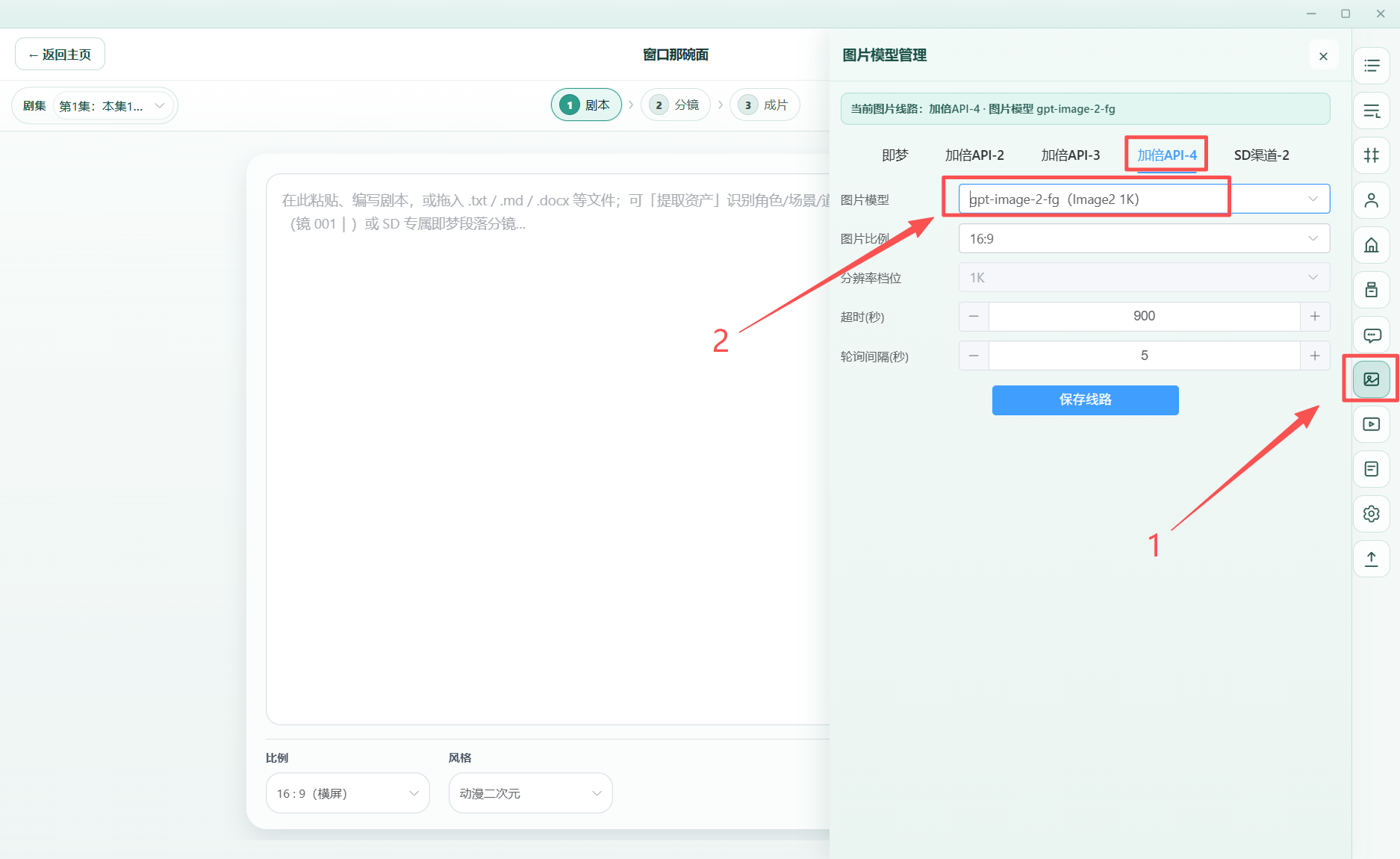Switch to the 加倍API-3 tab
Viewport: 1400px width, 859px height.
(1071, 155)
